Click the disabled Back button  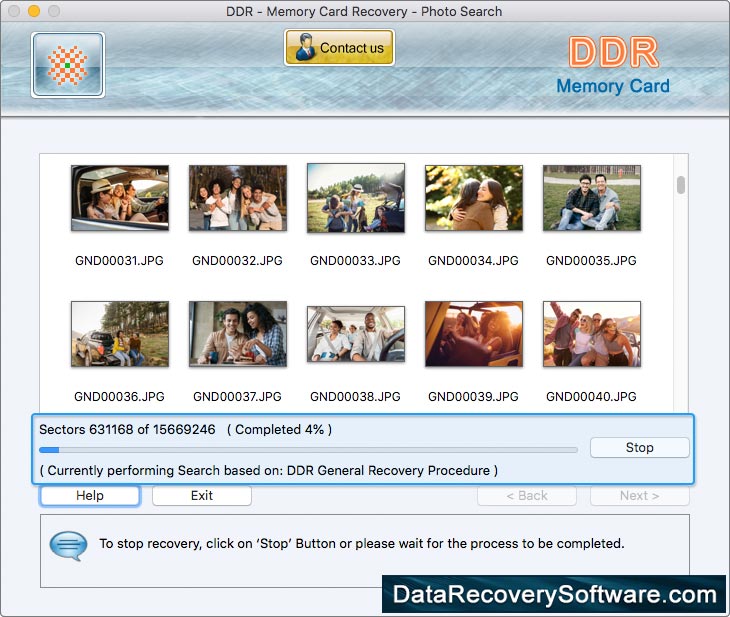tap(527, 495)
